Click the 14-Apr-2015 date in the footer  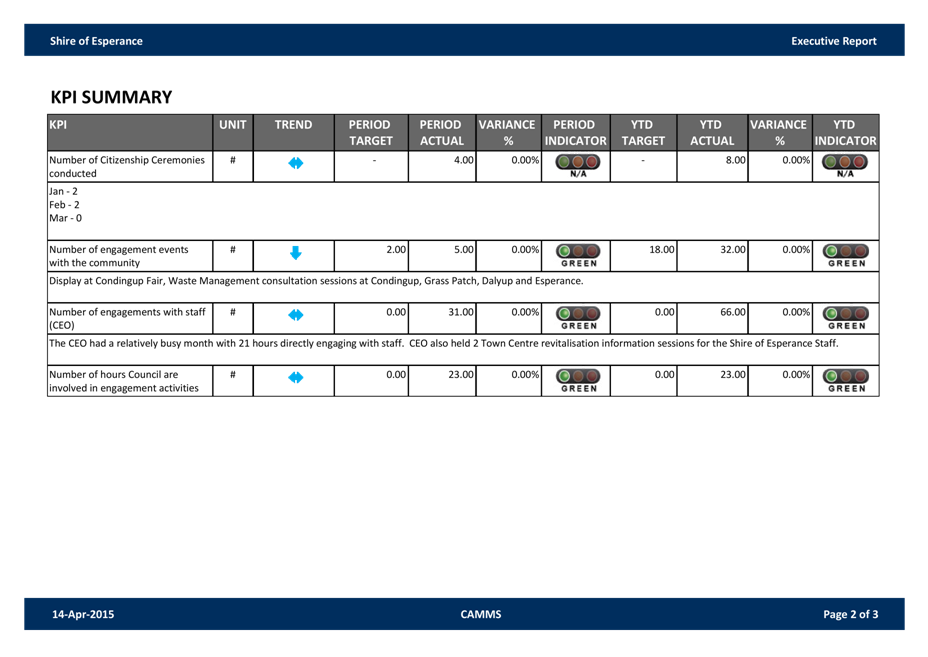click(83, 614)
